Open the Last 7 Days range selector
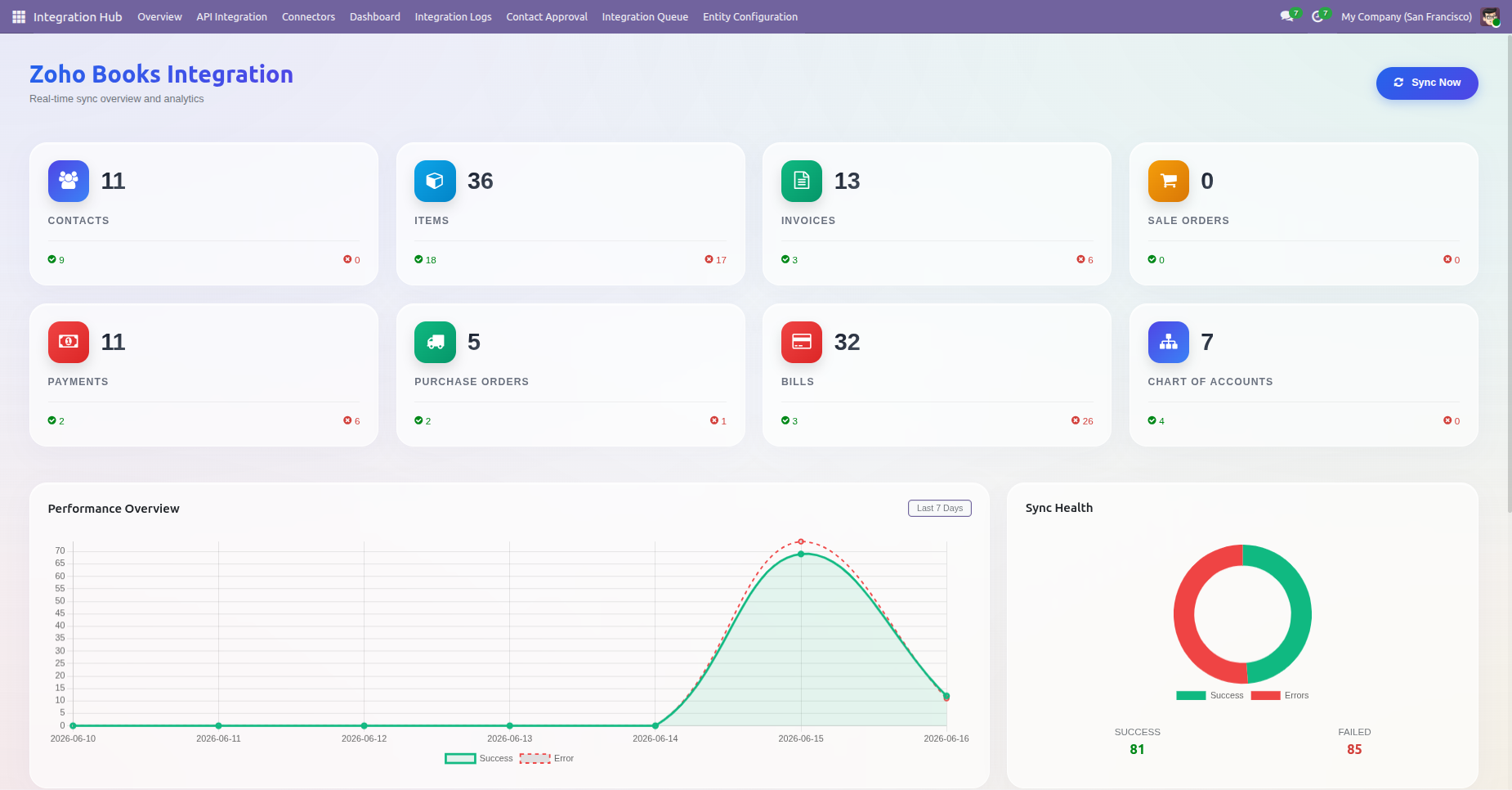Screen dimensions: 1512x790 point(940,508)
